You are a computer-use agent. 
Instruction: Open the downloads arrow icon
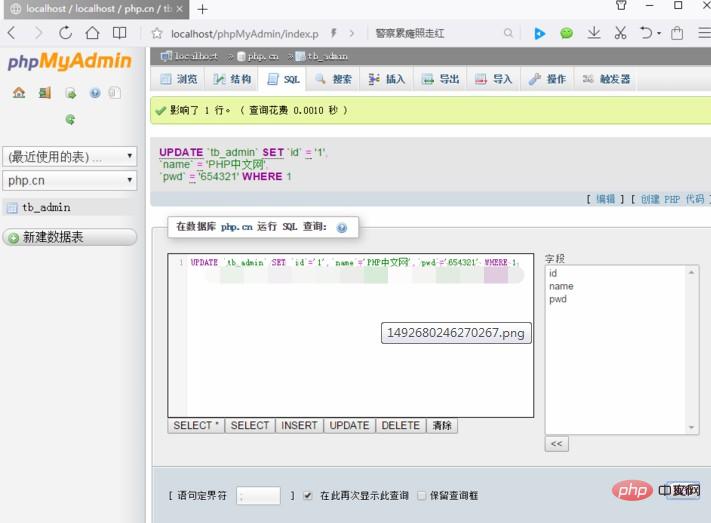click(594, 33)
